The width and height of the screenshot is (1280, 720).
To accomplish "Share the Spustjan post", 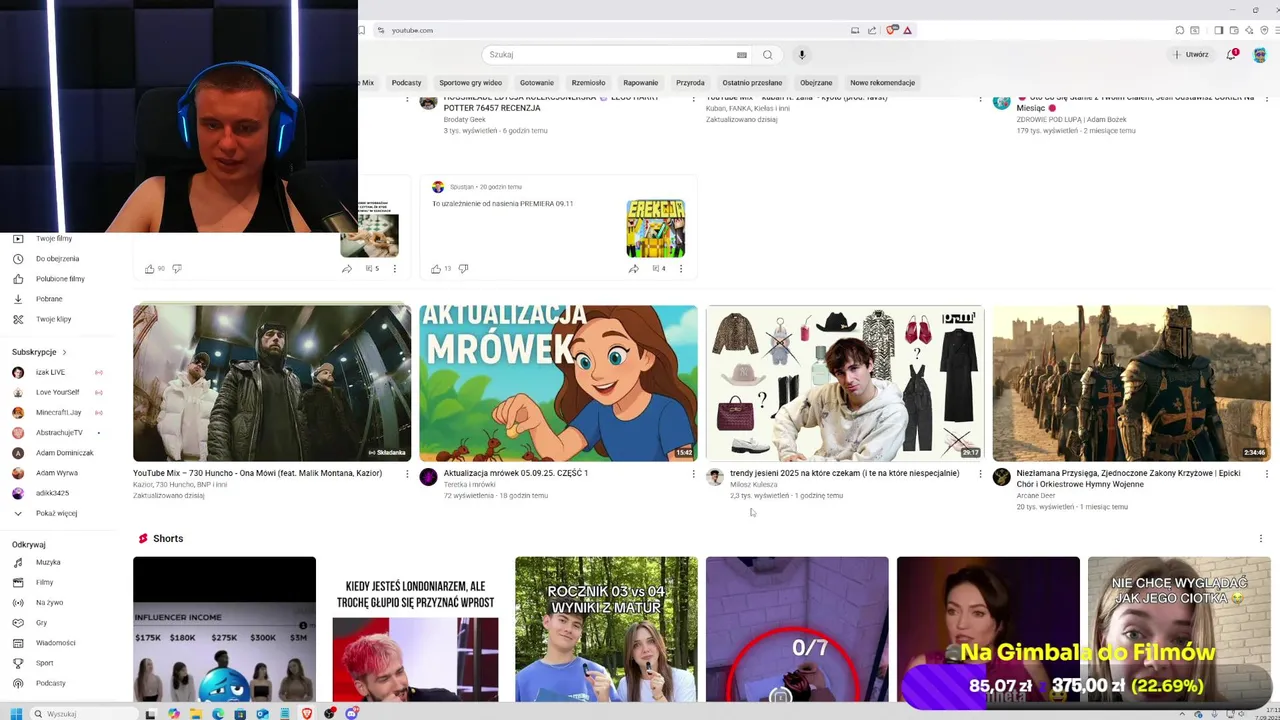I will 633,268.
